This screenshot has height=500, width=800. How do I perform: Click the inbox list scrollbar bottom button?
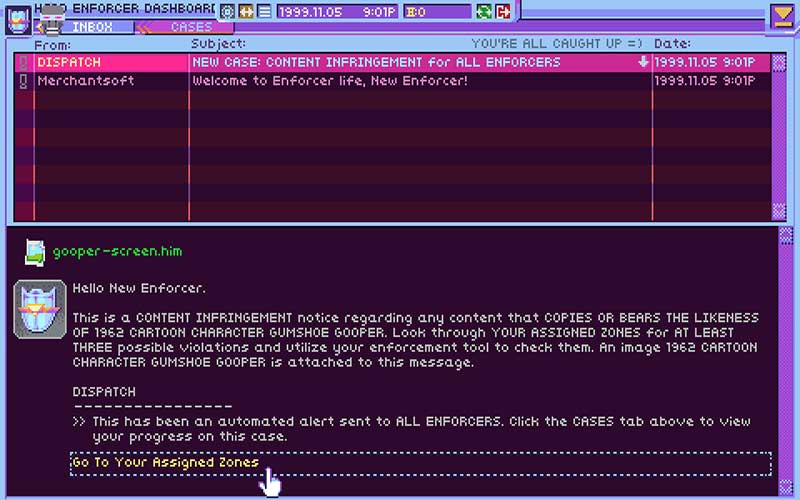click(x=779, y=210)
